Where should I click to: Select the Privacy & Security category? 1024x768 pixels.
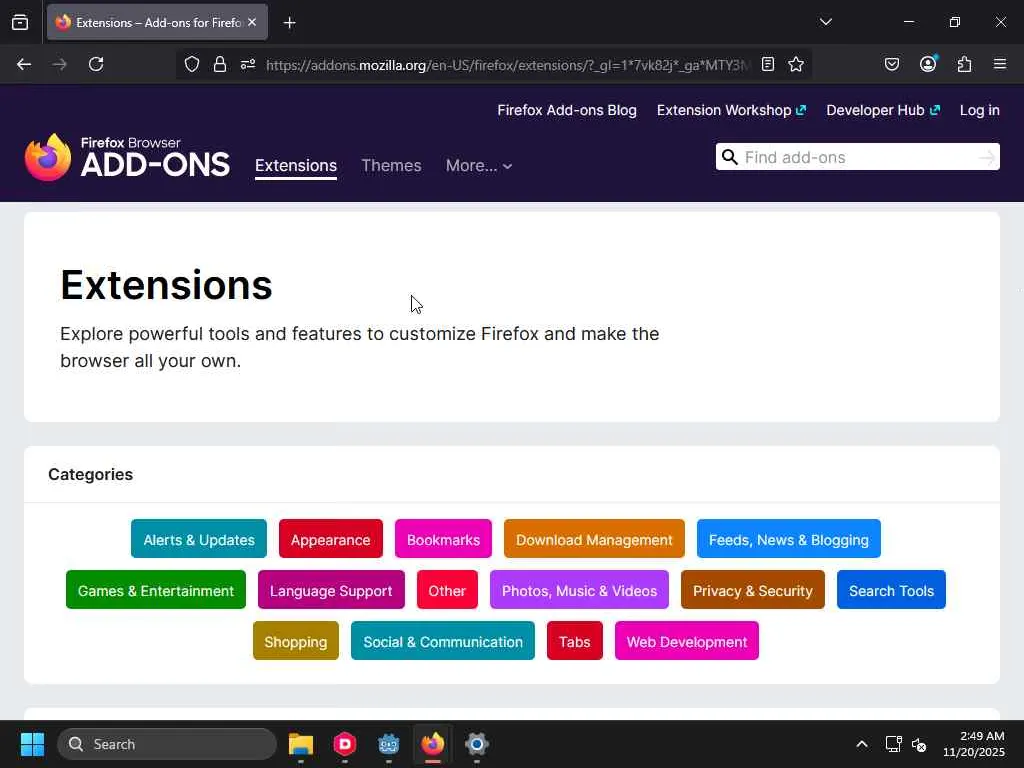pos(753,590)
